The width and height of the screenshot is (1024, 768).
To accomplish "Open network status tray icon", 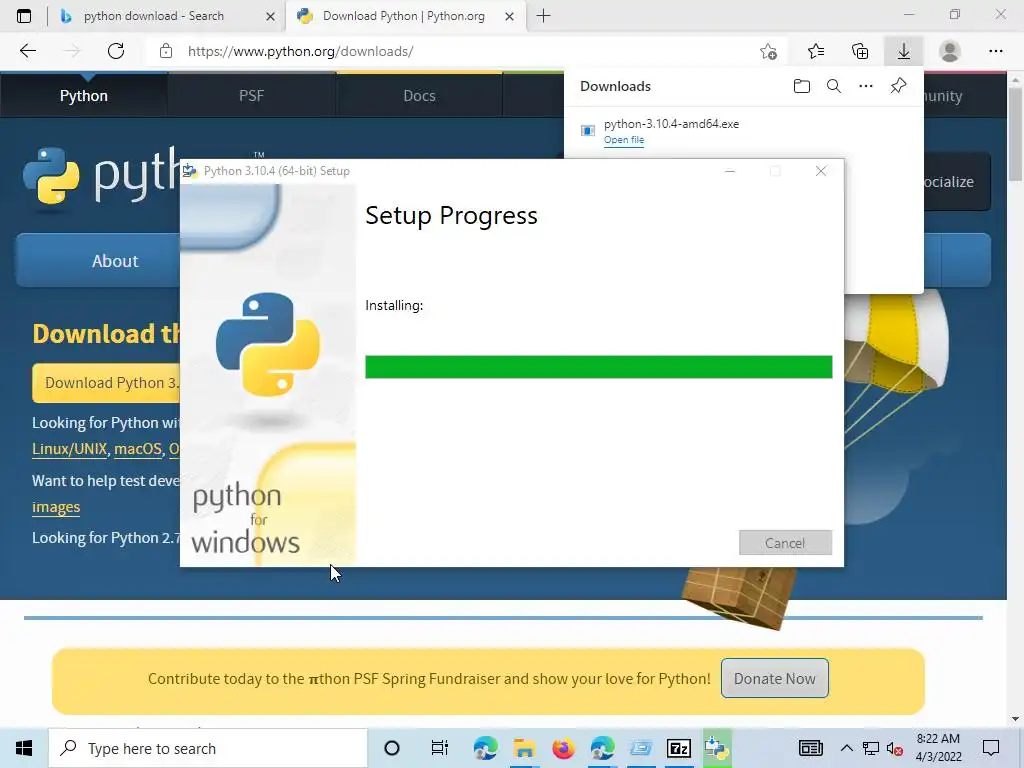I will (871, 748).
